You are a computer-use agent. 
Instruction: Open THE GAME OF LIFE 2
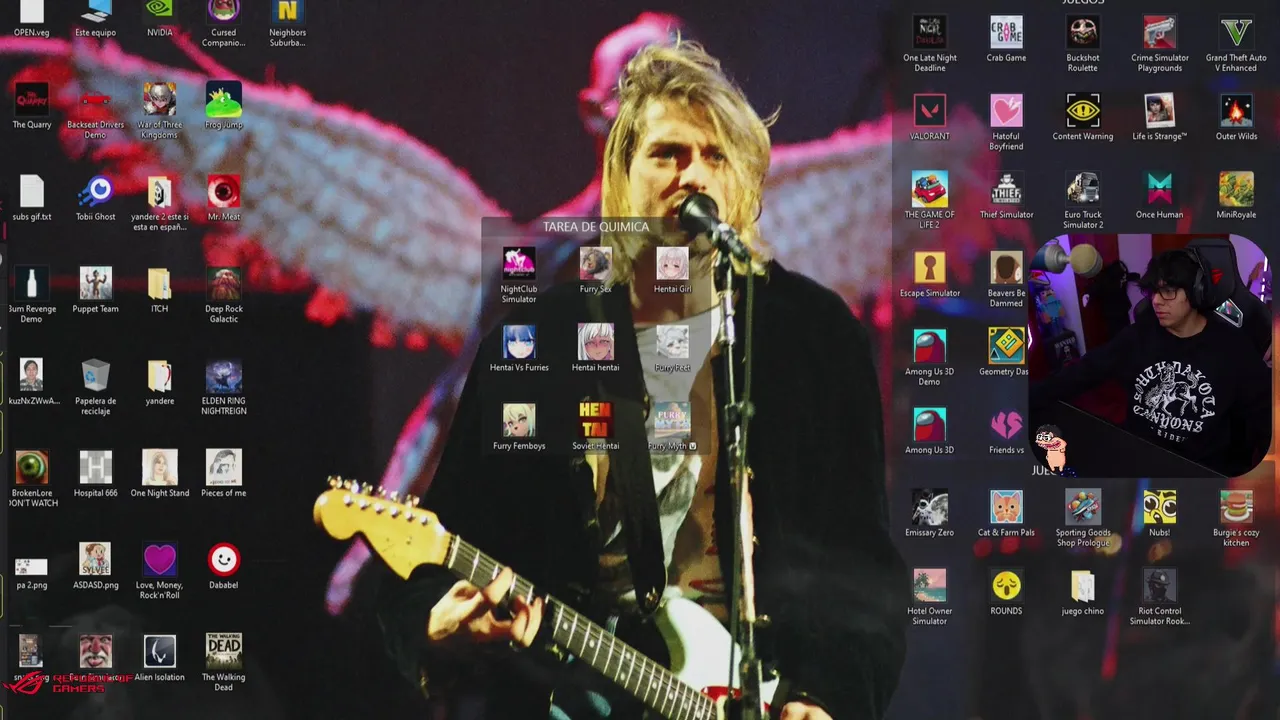pyautogui.click(x=929, y=189)
